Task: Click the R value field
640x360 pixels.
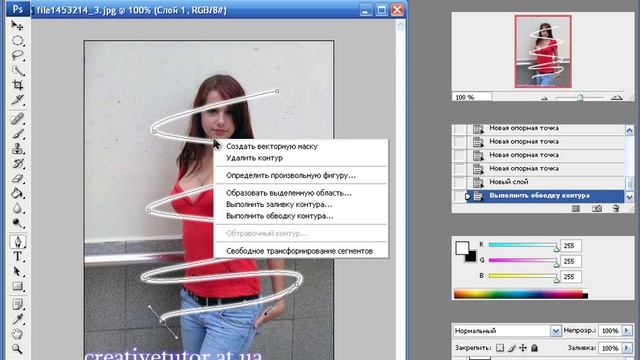Action: 571,246
